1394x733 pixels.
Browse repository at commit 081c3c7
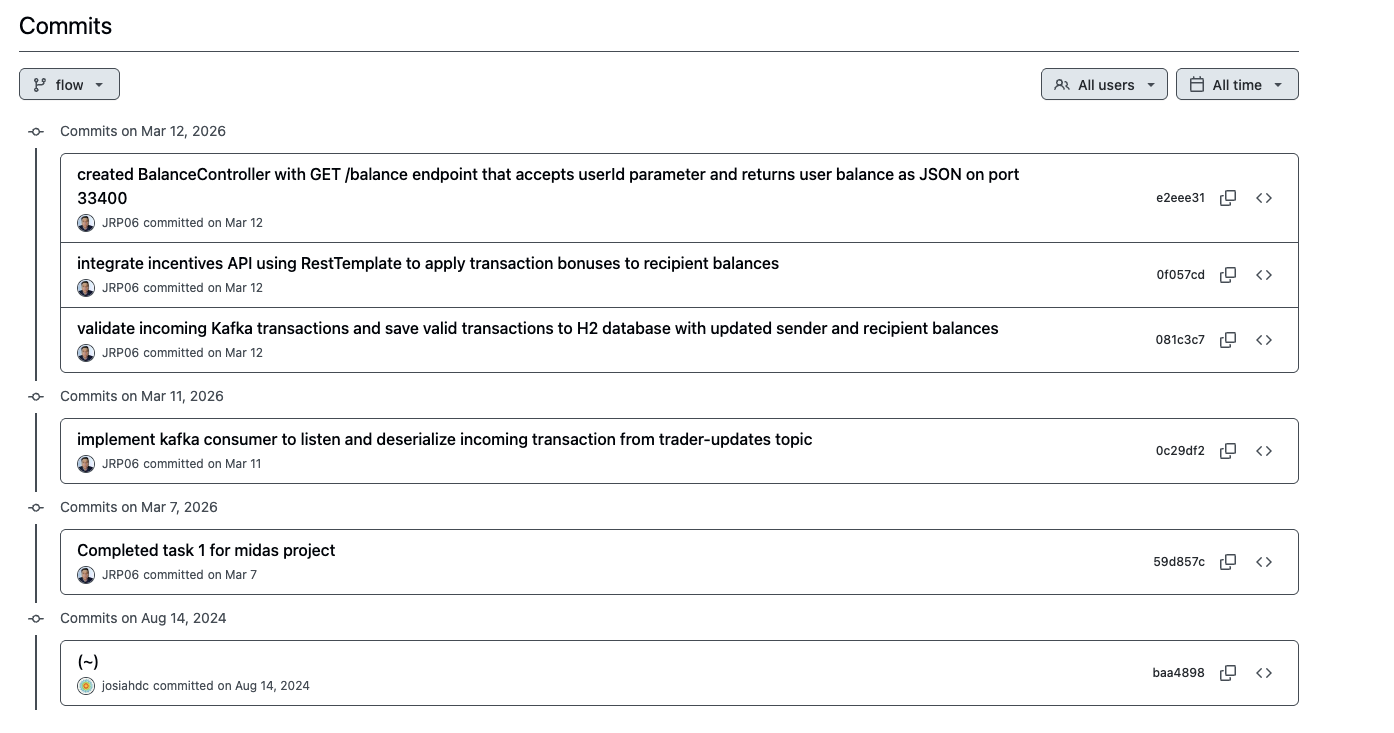1264,340
